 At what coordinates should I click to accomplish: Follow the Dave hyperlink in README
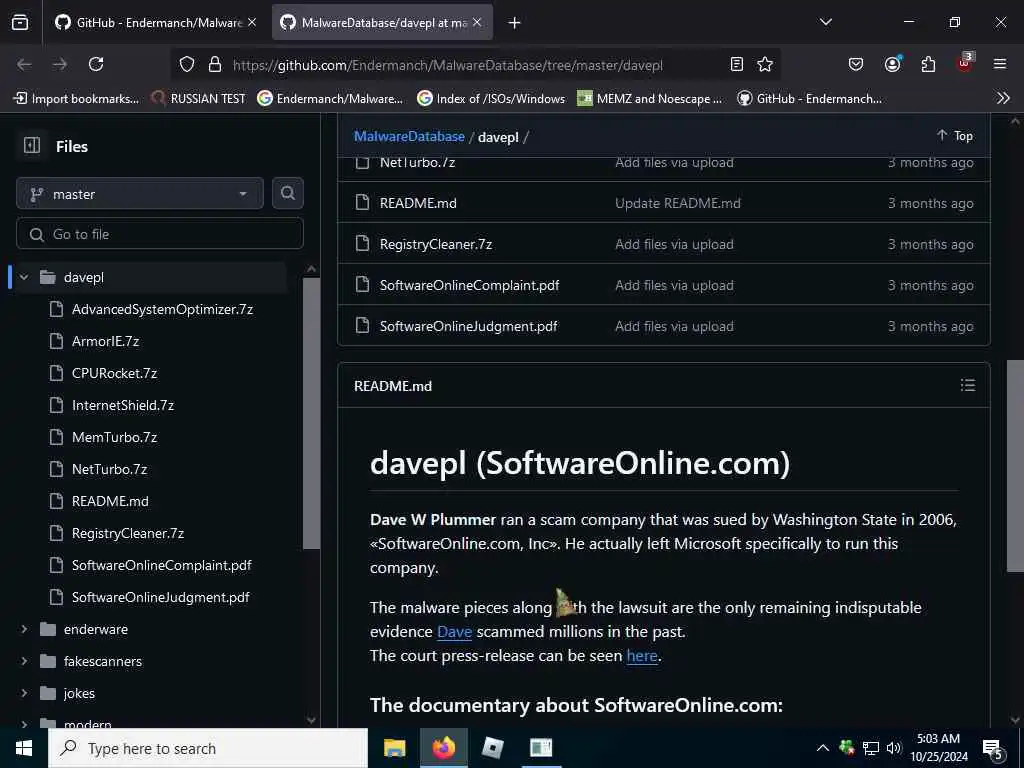455,632
